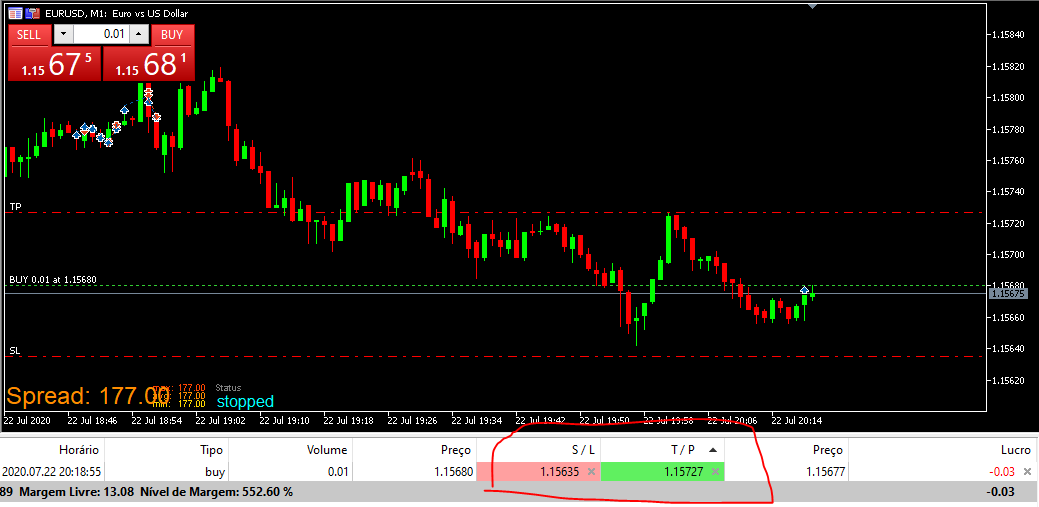This screenshot has height=507, width=1039.
Task: Click the BUY button
Action: coord(172,35)
